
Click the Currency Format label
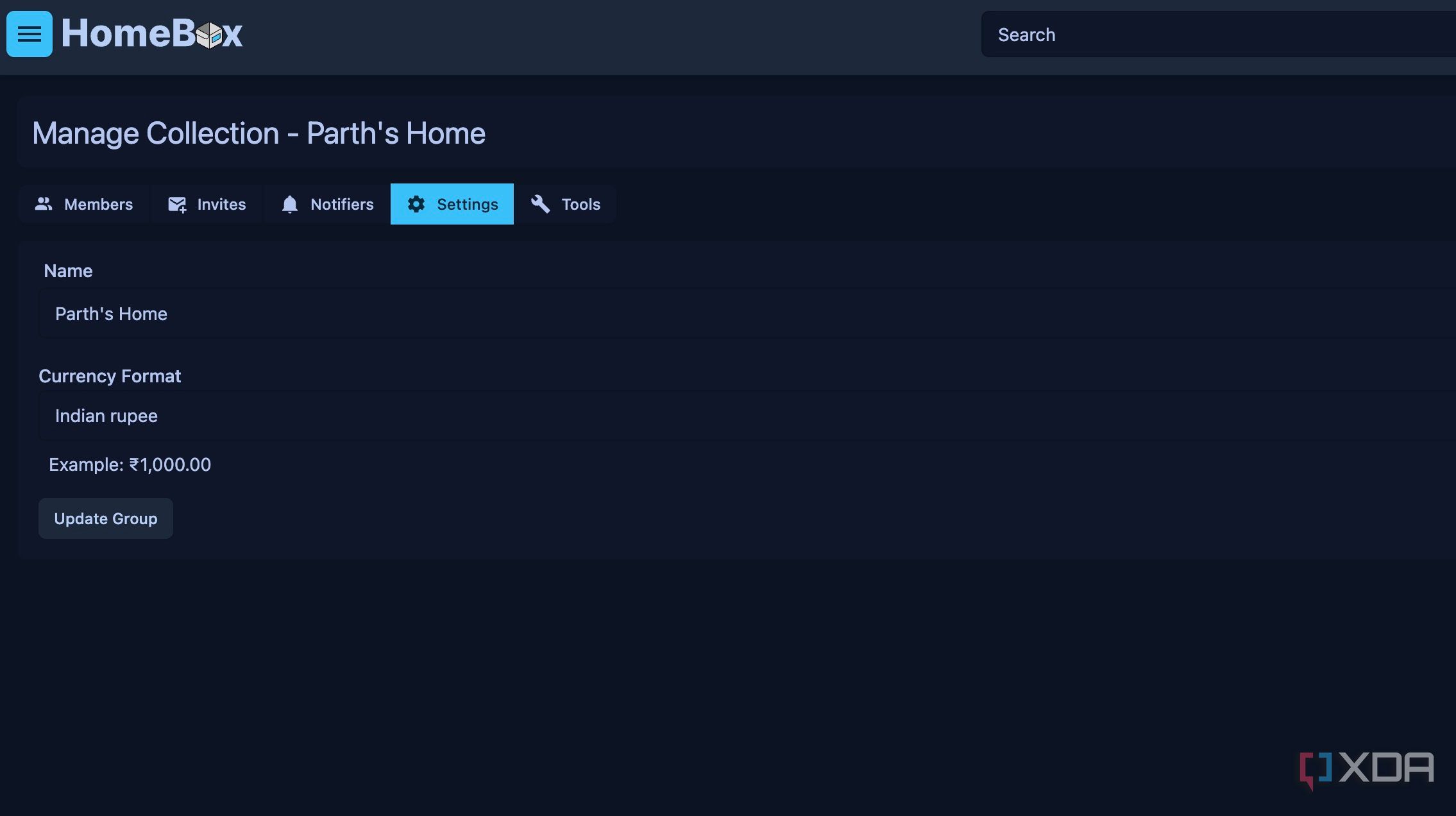(110, 376)
